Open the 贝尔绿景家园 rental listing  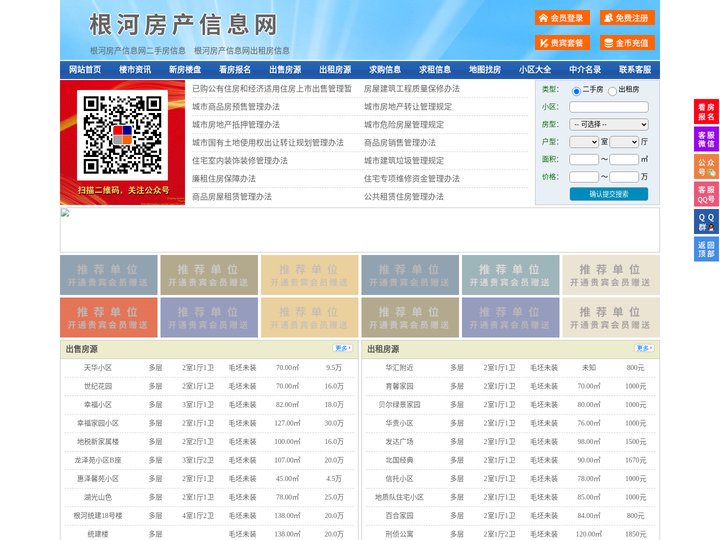399,405
